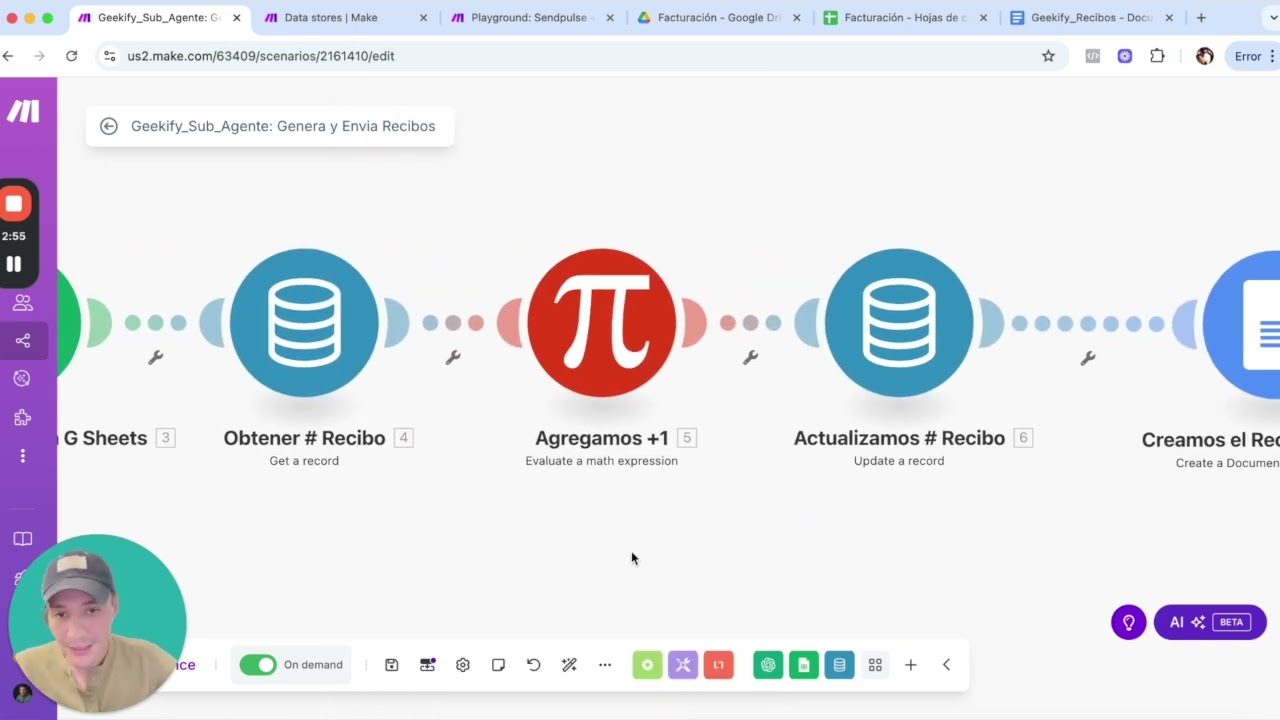The image size is (1280, 720).
Task: Open the wrench filter before Agregamos +1
Action: click(453, 357)
